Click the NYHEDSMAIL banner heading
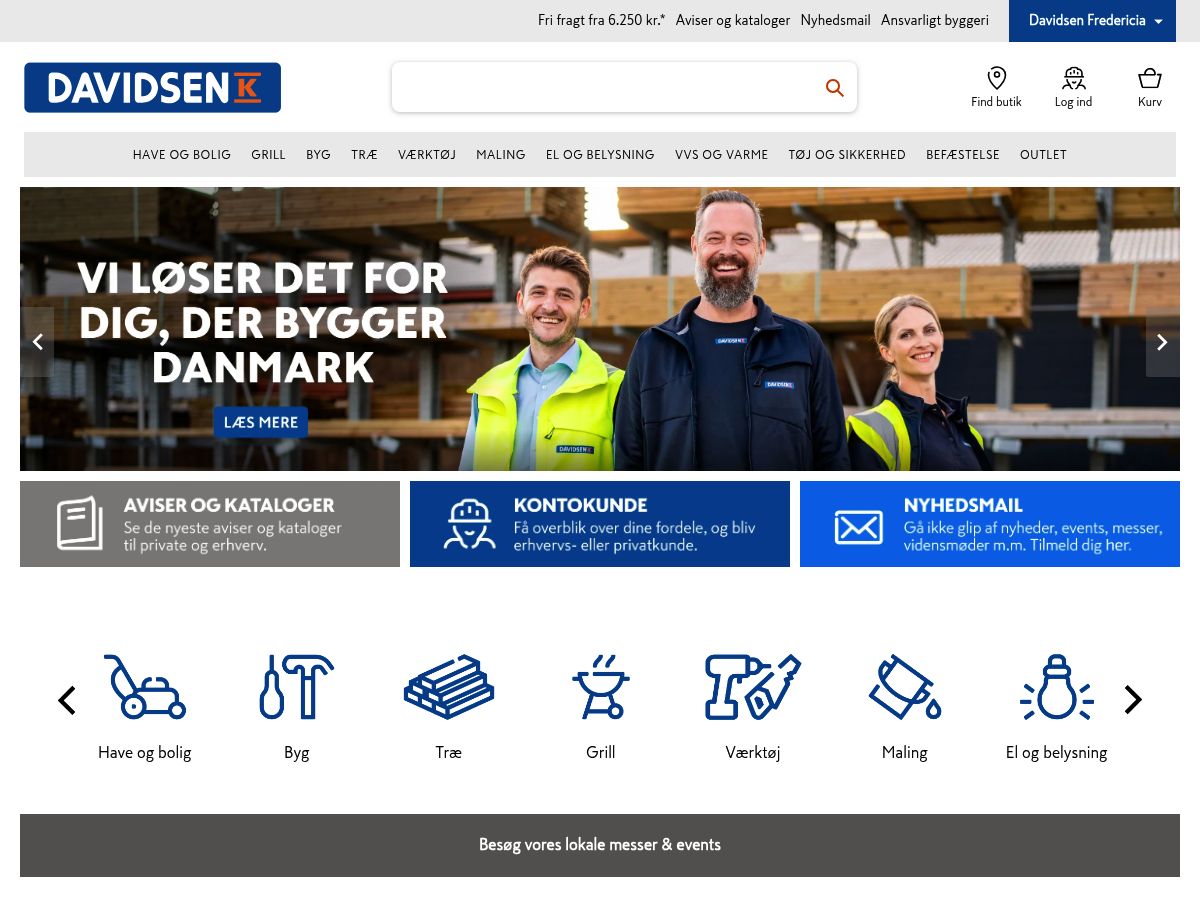Viewport: 1200px width, 900px height. click(x=963, y=505)
